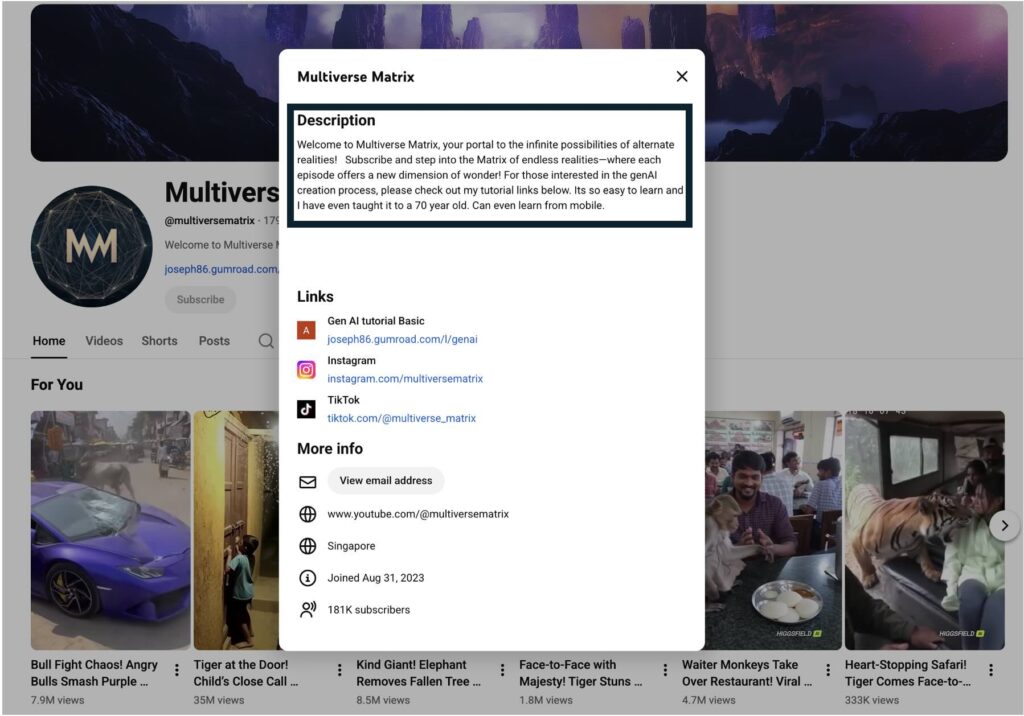Play the purple Lamborghini bull fight thumbnail

click(x=110, y=530)
